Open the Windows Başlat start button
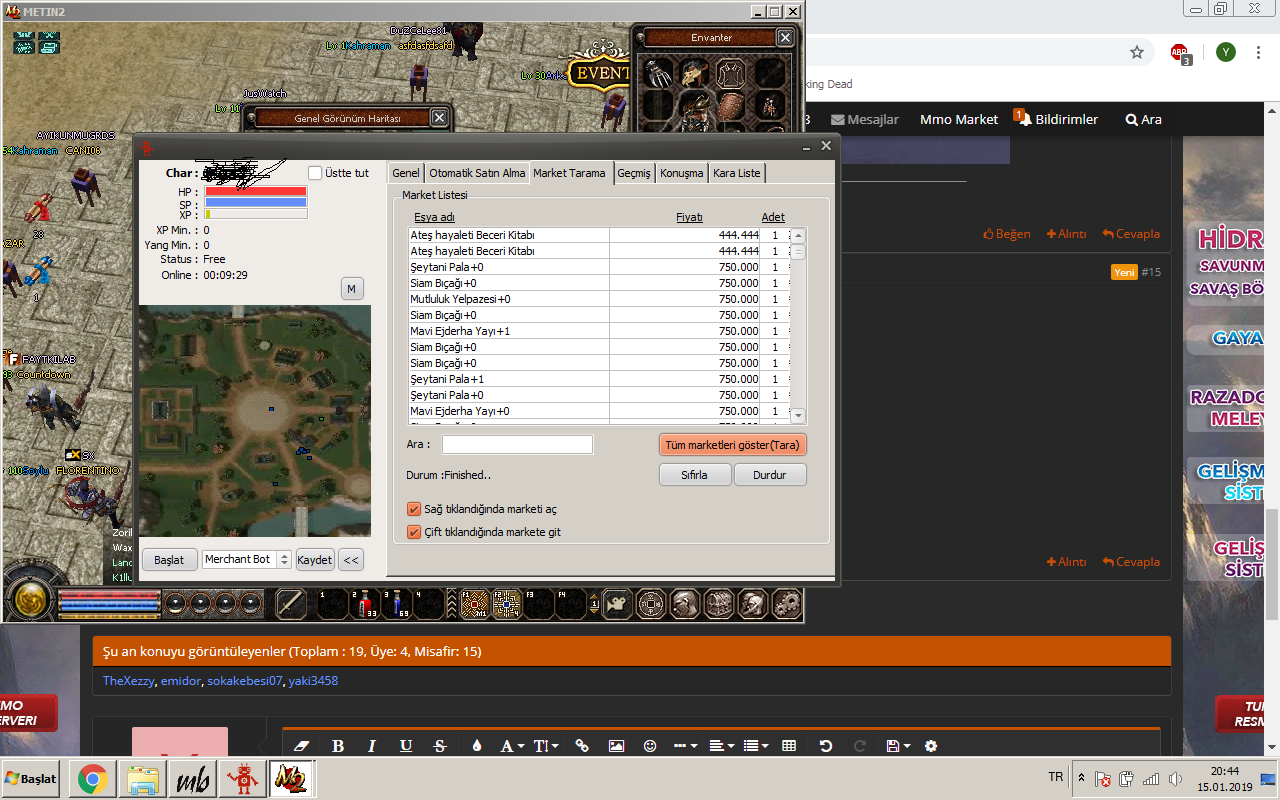 (32, 778)
